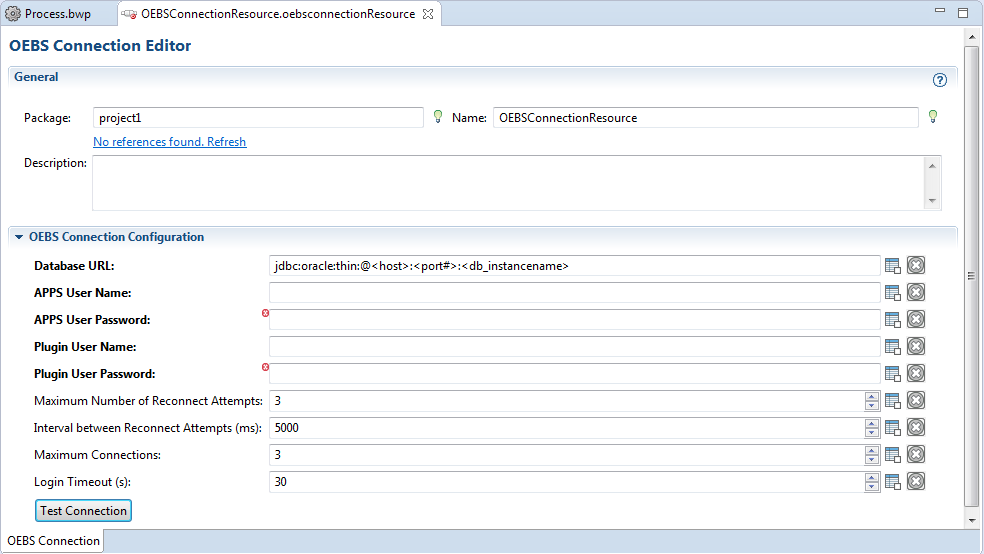Screen dimensions: 984x554
Task: Collapse the OEBS Connection Configuration section
Action: tap(19, 237)
